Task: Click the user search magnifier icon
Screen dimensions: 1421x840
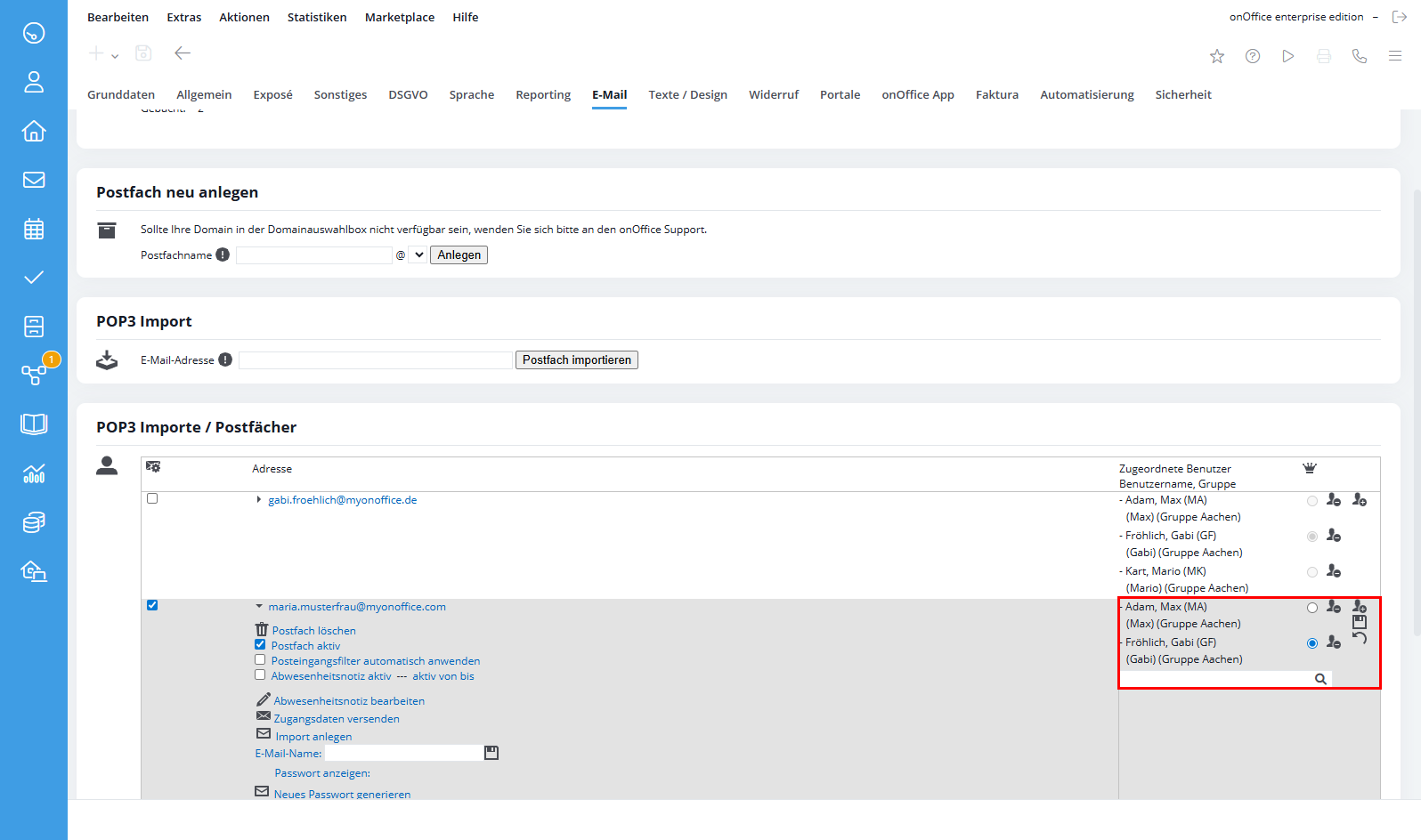Action: pos(1320,679)
